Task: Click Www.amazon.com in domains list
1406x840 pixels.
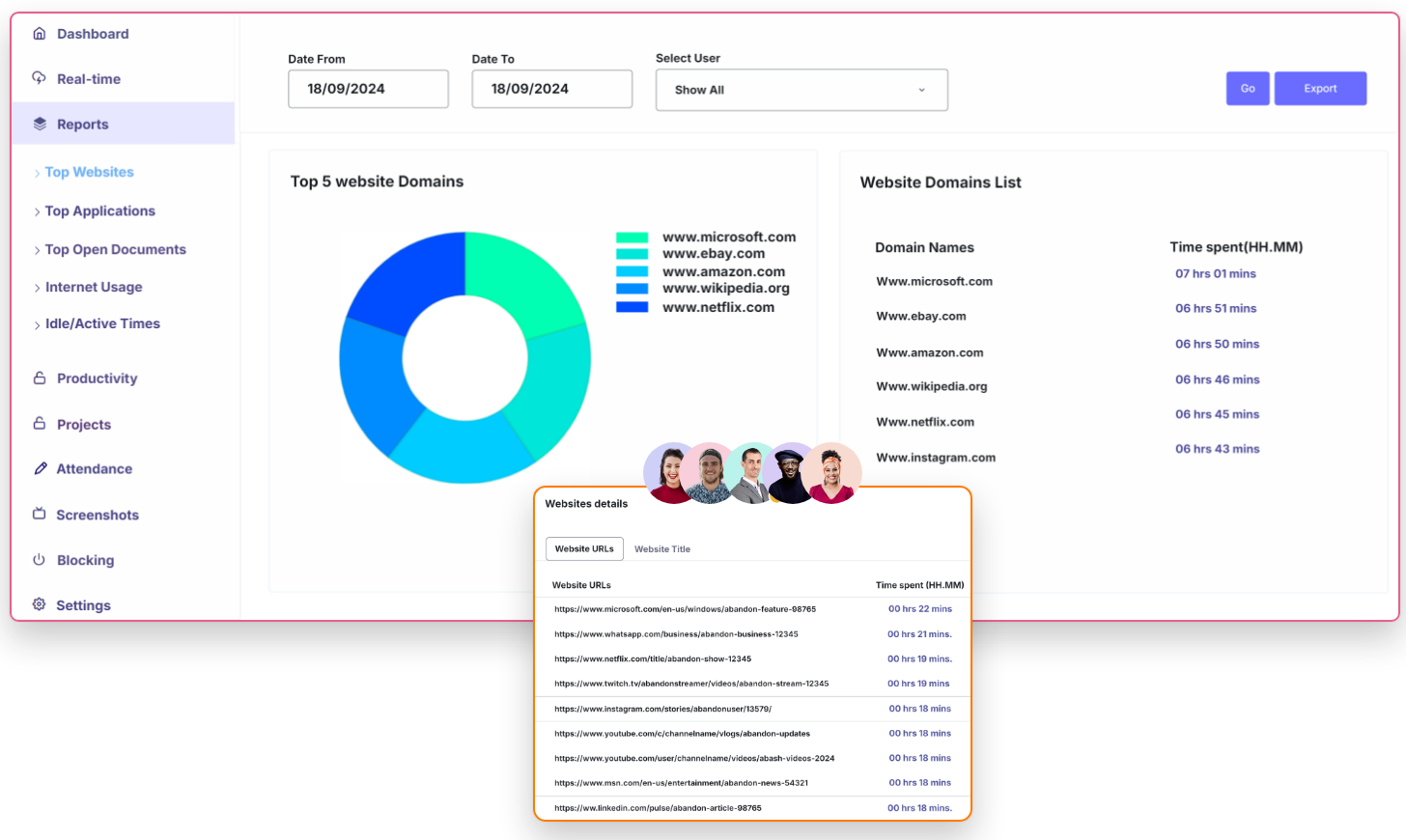Action: pyautogui.click(x=930, y=352)
